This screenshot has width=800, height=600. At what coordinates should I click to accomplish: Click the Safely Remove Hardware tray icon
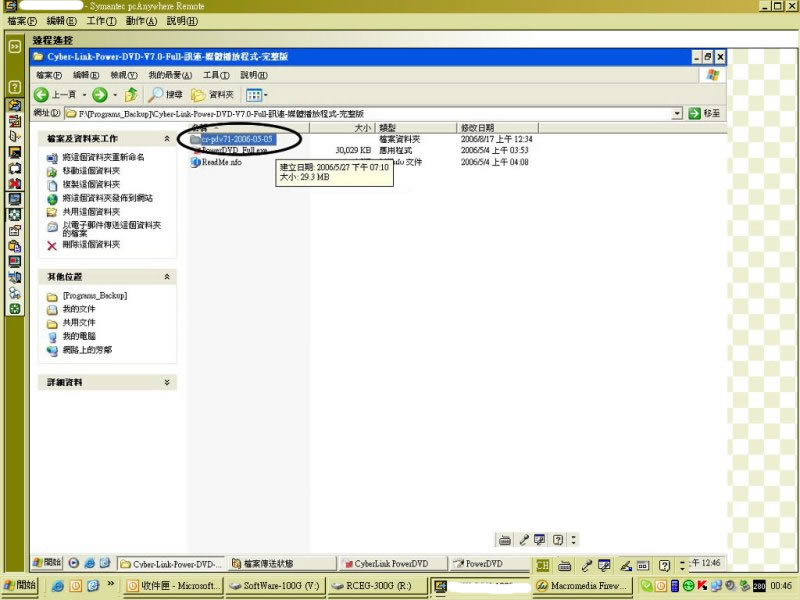(745, 586)
